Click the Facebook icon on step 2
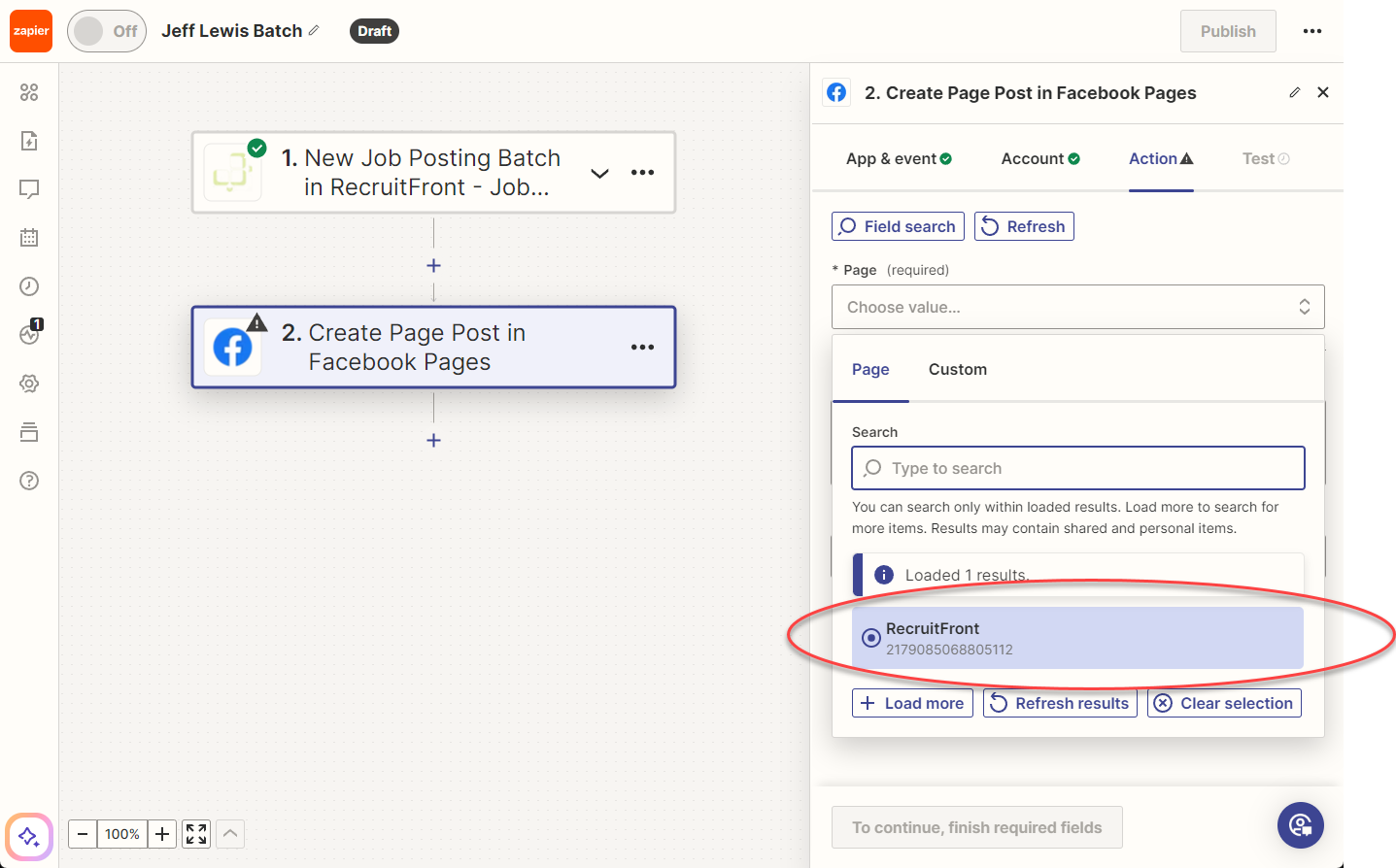 coord(232,348)
